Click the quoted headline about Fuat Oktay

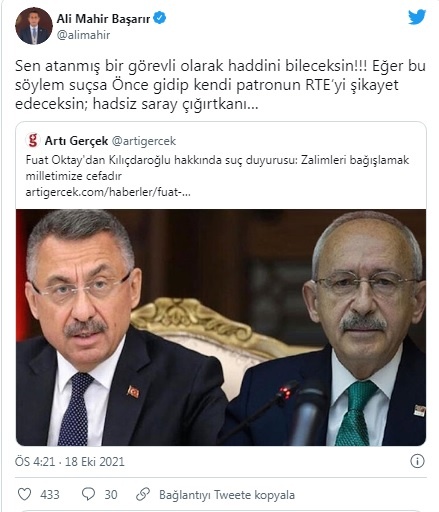217,168
